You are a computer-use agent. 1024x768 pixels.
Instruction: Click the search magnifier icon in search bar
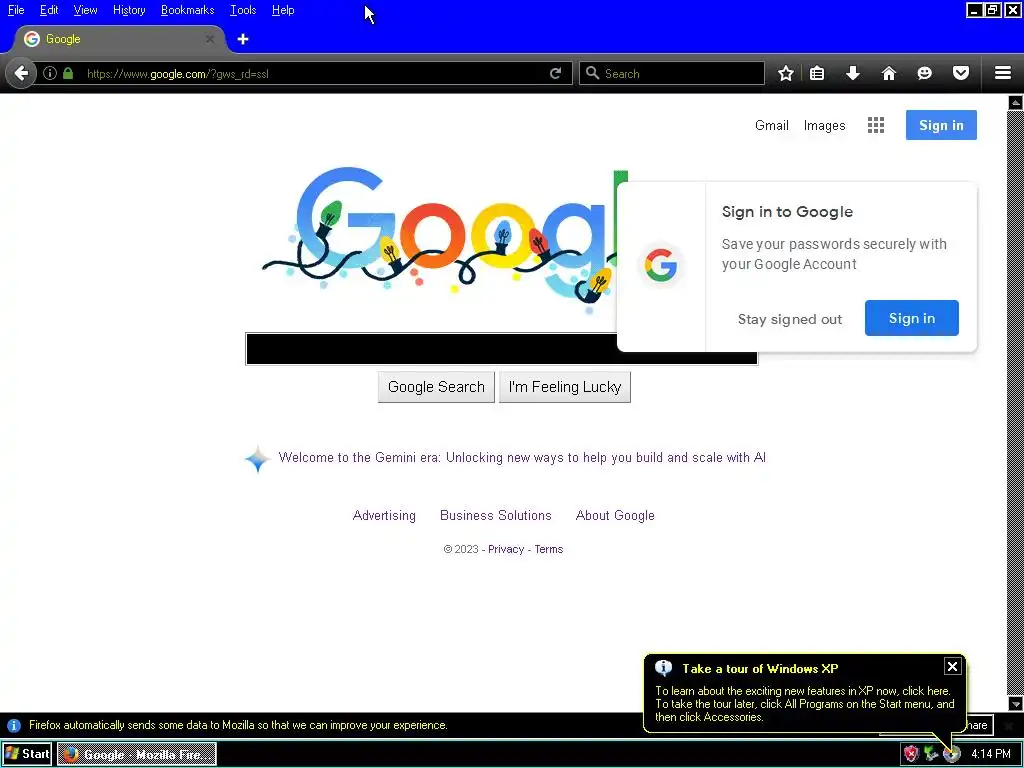pos(592,73)
